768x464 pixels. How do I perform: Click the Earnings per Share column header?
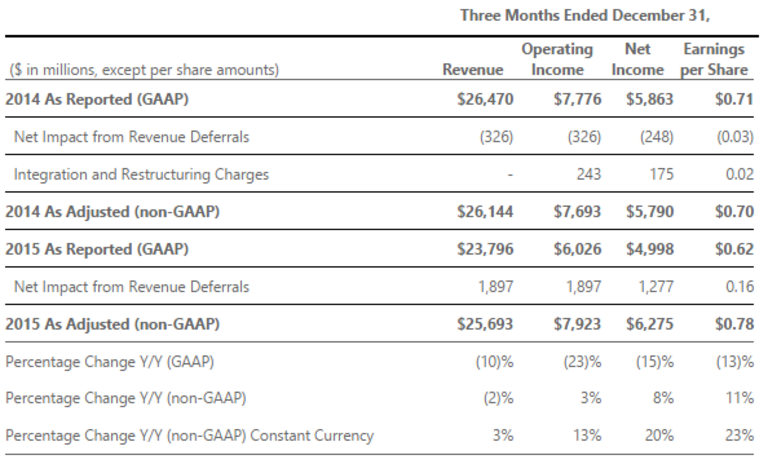[x=714, y=59]
